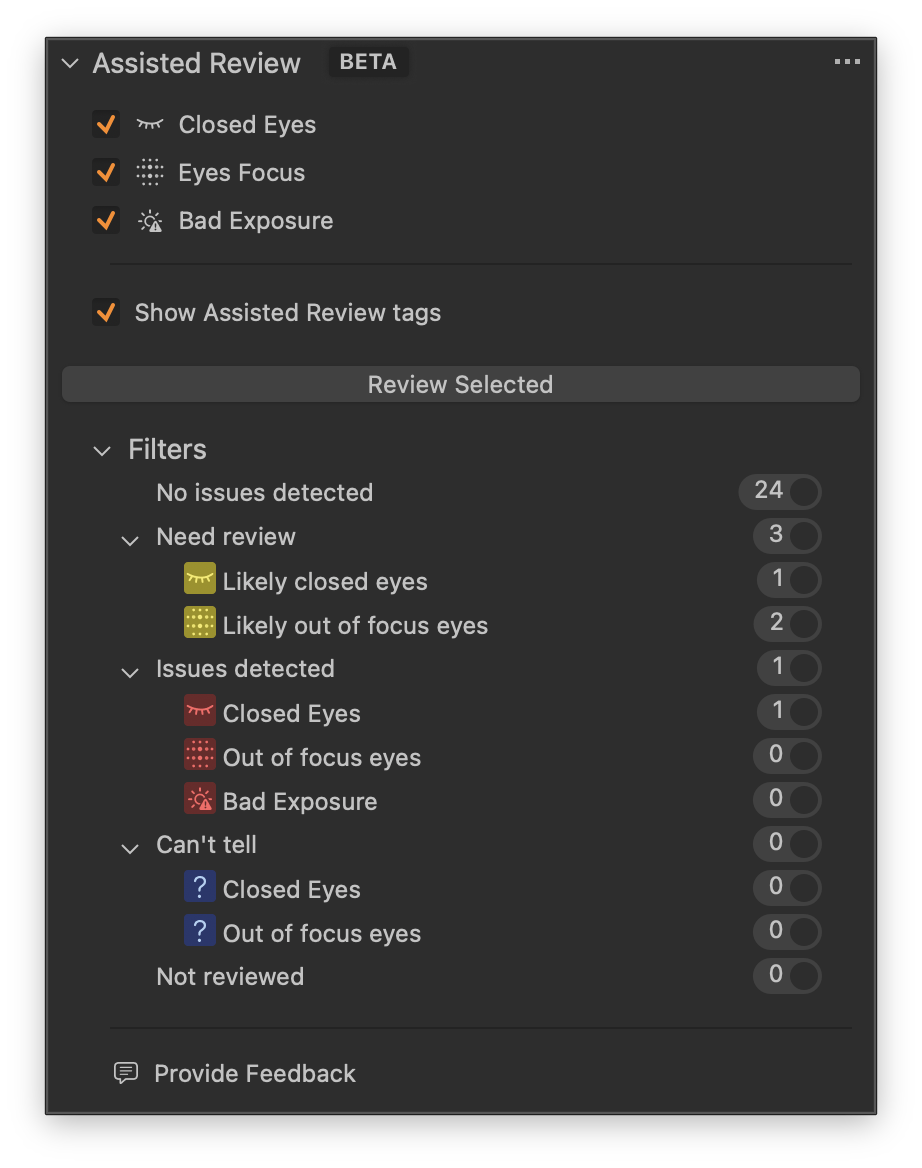Viewport: 922px width, 1168px height.
Task: Open the three-dot panel options menu
Action: pos(847,62)
